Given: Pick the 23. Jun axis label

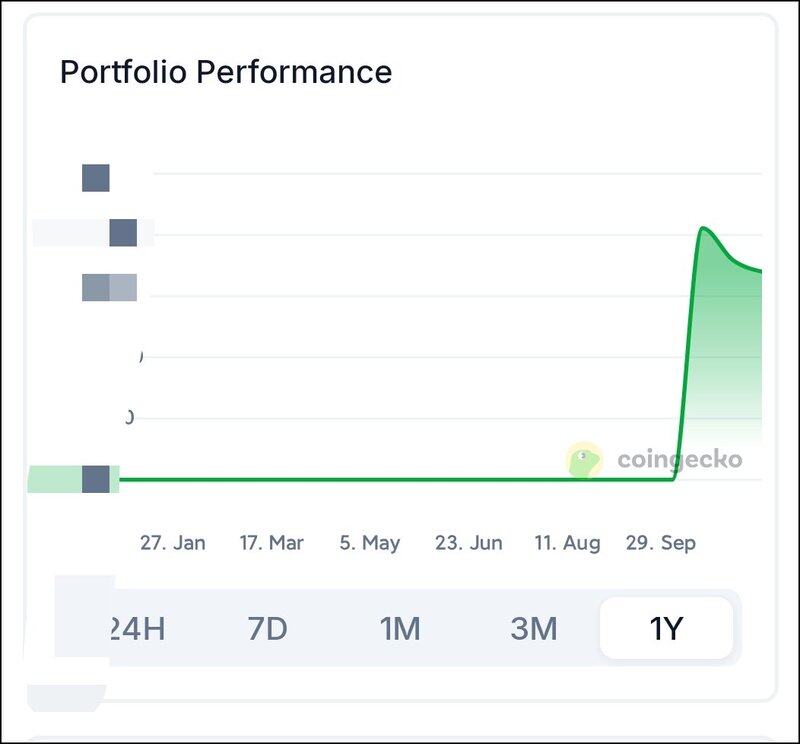Looking at the screenshot, I should coord(468,543).
